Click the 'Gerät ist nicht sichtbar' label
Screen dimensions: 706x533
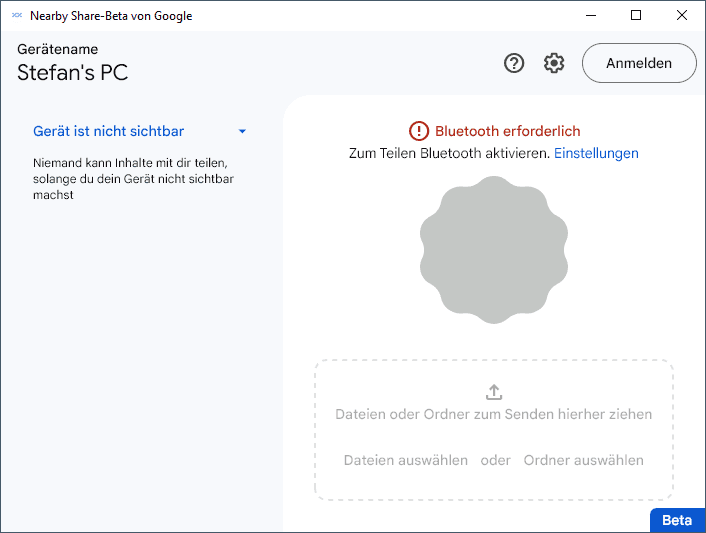click(x=108, y=131)
